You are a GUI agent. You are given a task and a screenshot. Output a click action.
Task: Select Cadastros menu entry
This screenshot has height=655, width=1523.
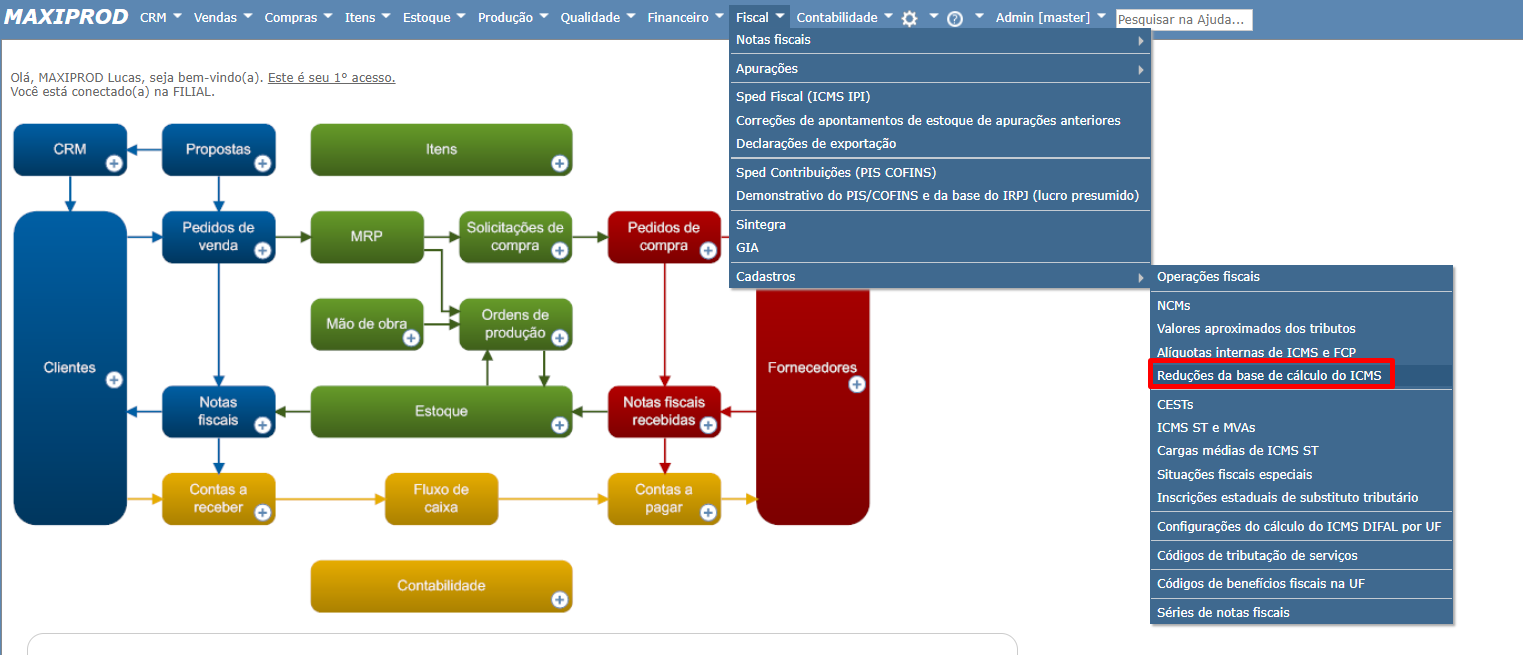click(940, 276)
